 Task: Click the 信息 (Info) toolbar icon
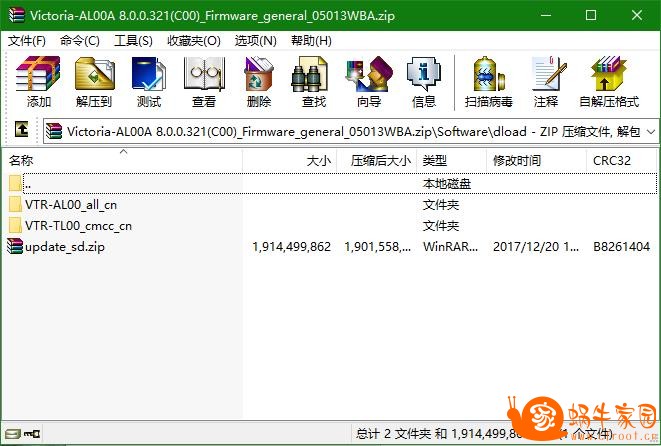[x=424, y=74]
